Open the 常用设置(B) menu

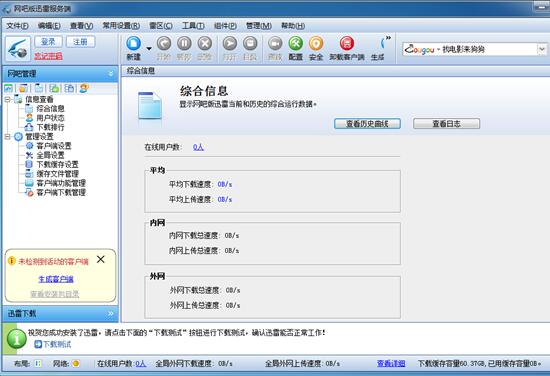121,26
